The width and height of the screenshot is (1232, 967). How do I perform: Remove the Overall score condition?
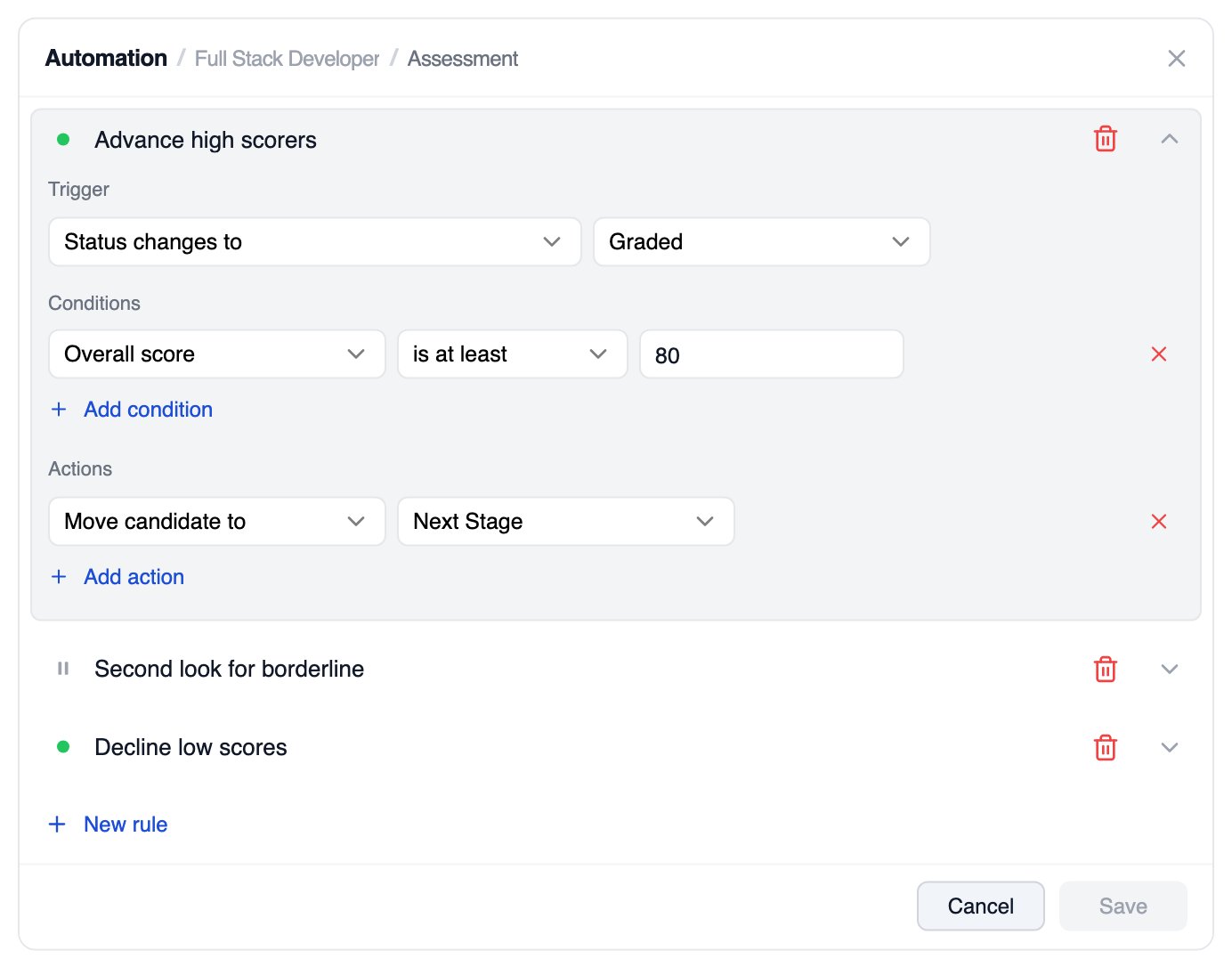(x=1158, y=354)
